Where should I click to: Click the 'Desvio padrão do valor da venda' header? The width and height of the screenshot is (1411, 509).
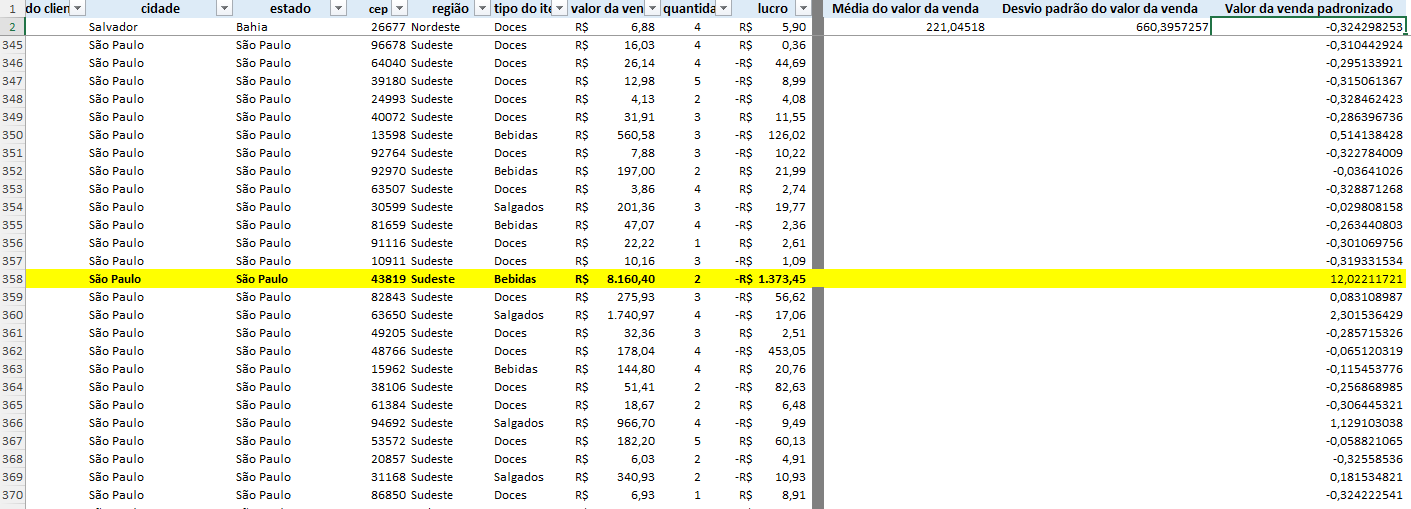pos(1099,9)
